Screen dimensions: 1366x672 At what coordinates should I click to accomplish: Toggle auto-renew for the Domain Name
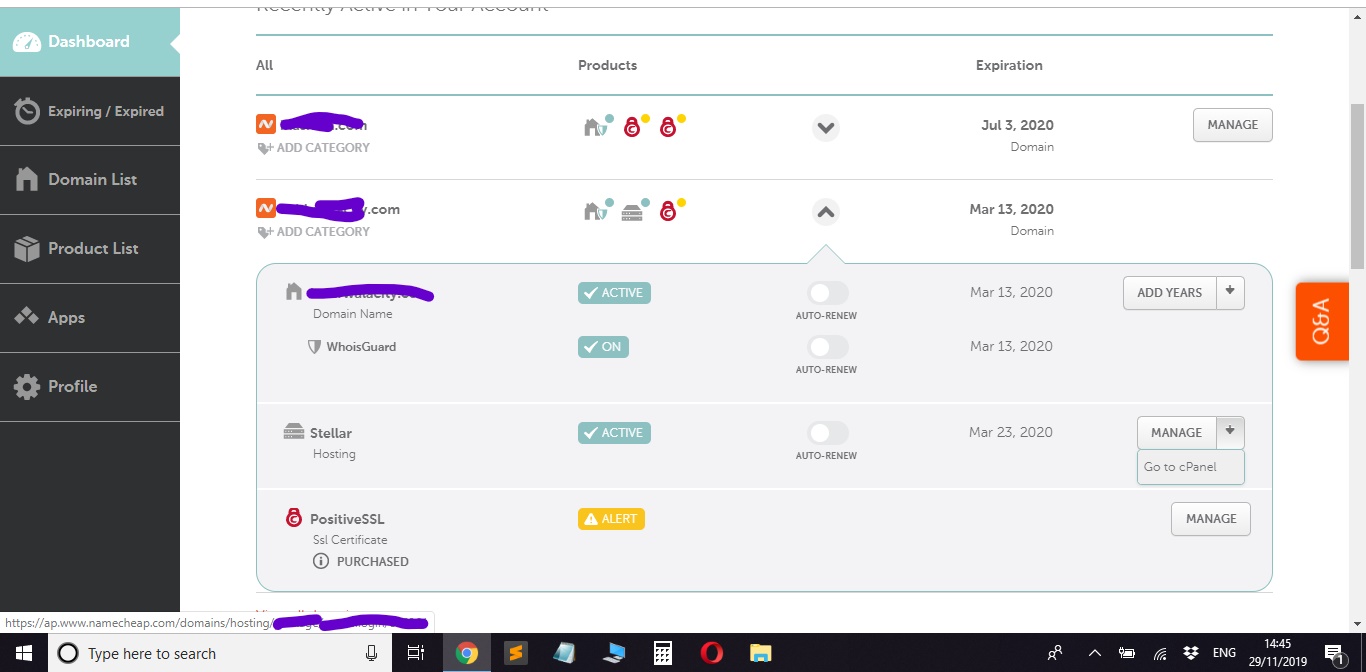click(x=827, y=293)
